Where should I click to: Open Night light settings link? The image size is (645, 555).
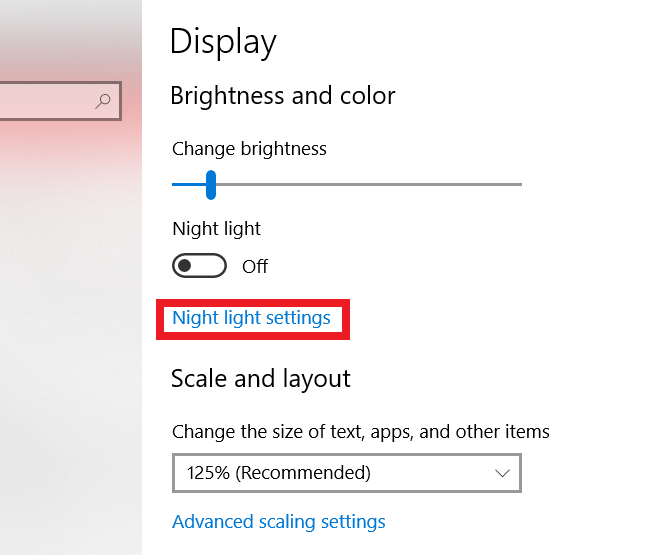click(251, 318)
